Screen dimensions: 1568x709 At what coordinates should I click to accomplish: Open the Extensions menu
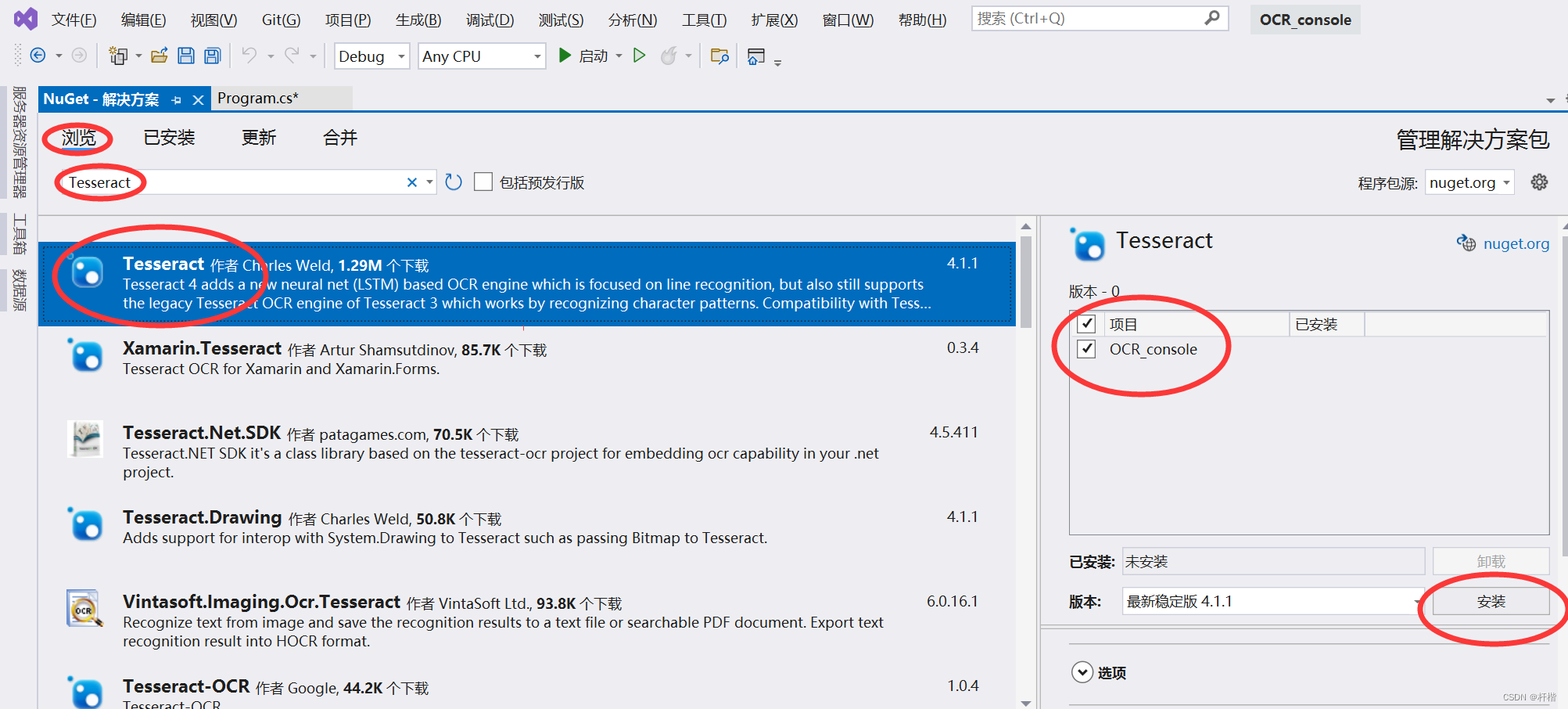pos(774,20)
